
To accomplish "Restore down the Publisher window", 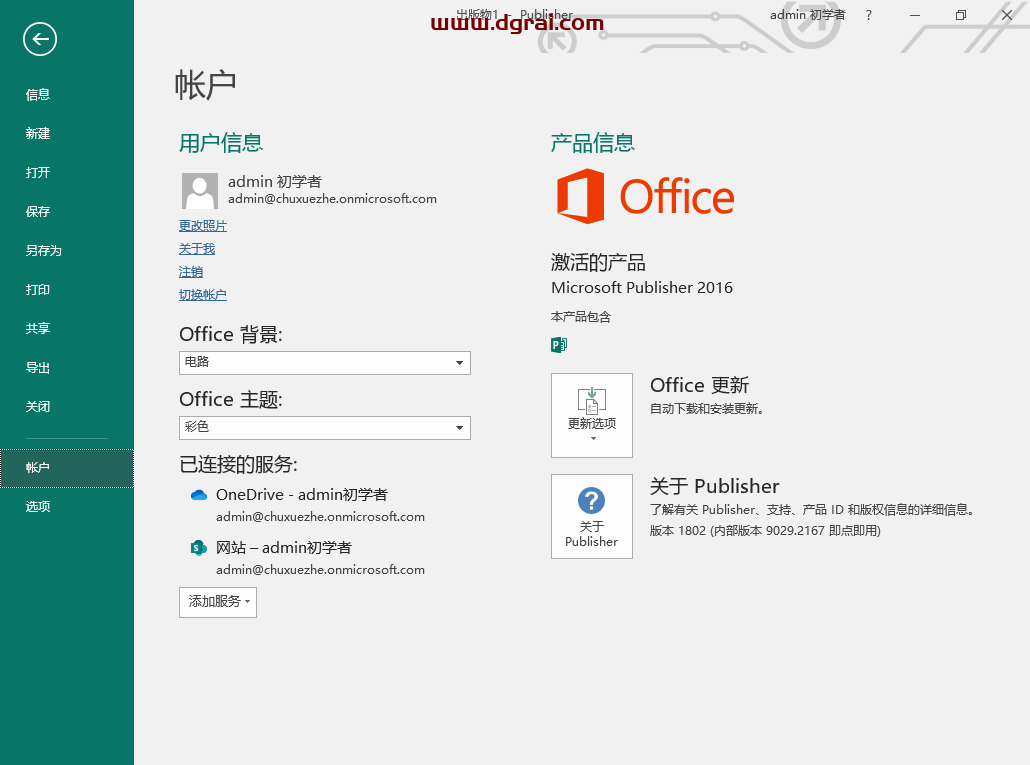I will tap(960, 15).
